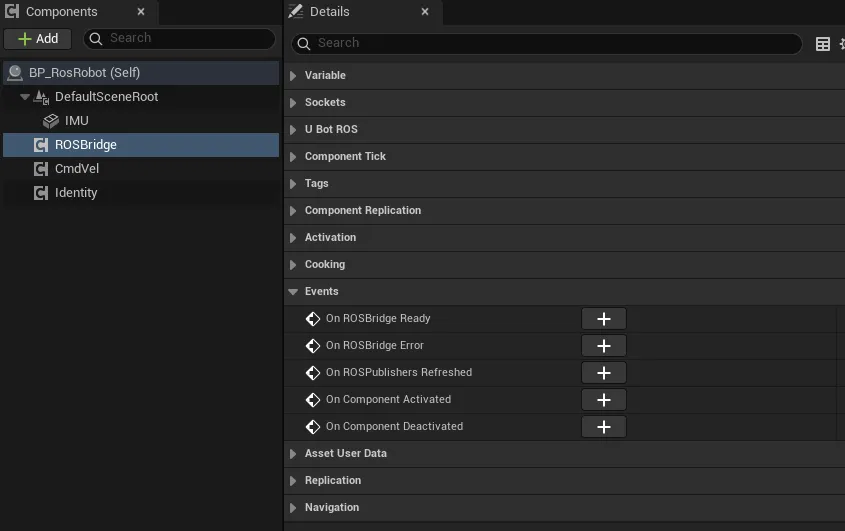Viewport: 845px width, 531px height.
Task: Click the Components tab icon
Action: click(12, 11)
